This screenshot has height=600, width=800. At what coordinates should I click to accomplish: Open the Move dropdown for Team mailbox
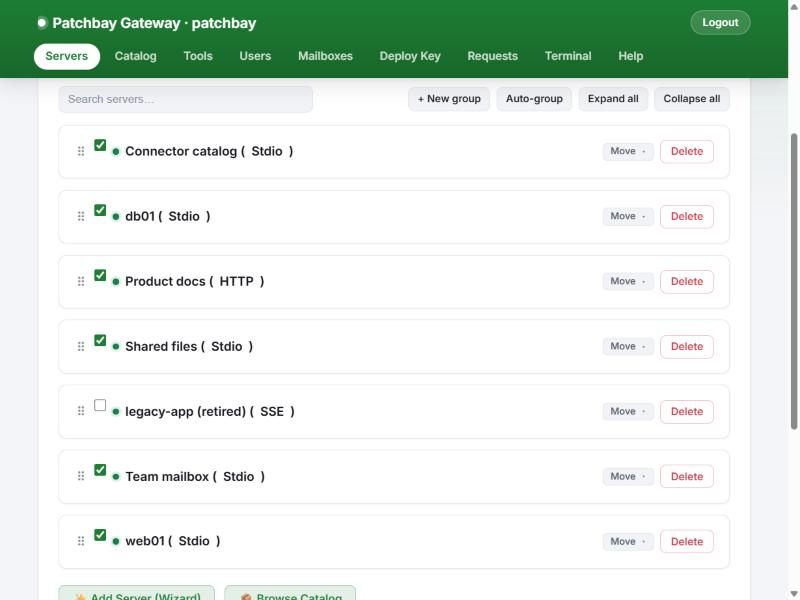tap(628, 477)
